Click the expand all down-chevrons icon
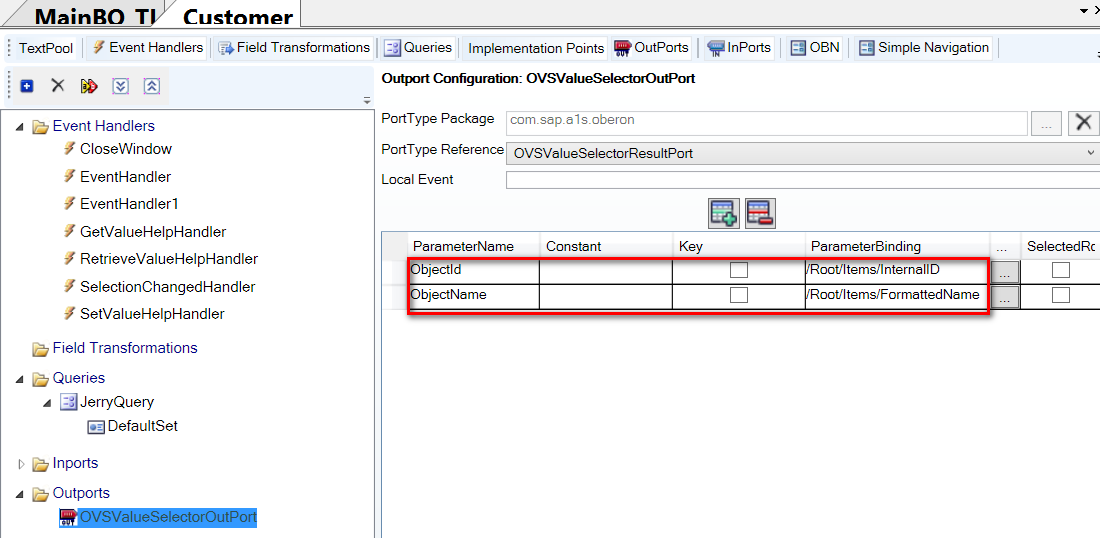The width and height of the screenshot is (1100, 538). pyautogui.click(x=121, y=86)
